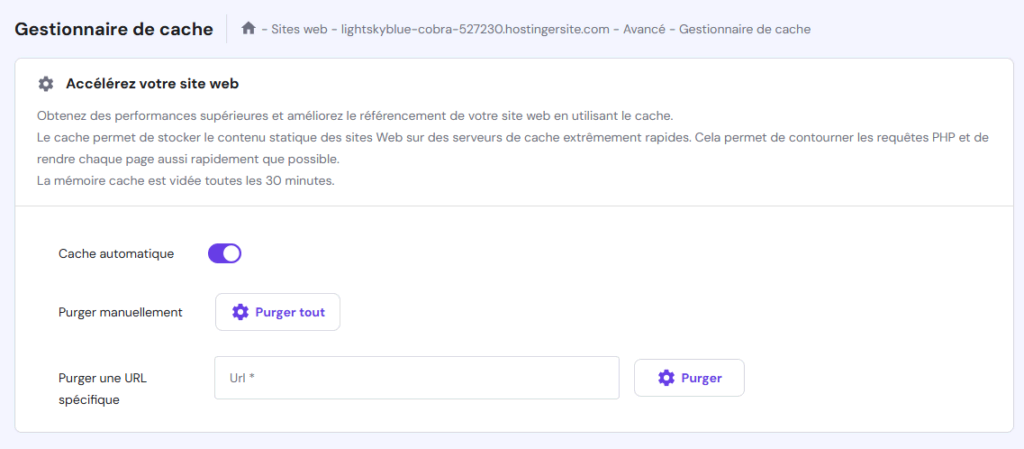Viewport: 1024px width, 449px height.
Task: Click the bold Gestionnaire de cache page title
Action: point(114,29)
